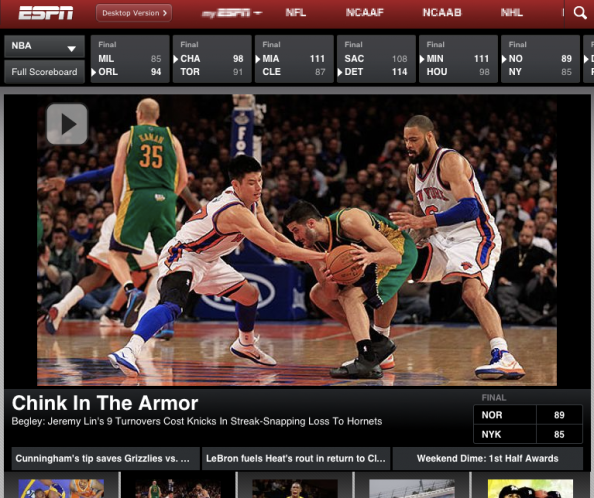
Task: Open the CHA vs TOR game box
Action: pyautogui.click(x=212, y=59)
